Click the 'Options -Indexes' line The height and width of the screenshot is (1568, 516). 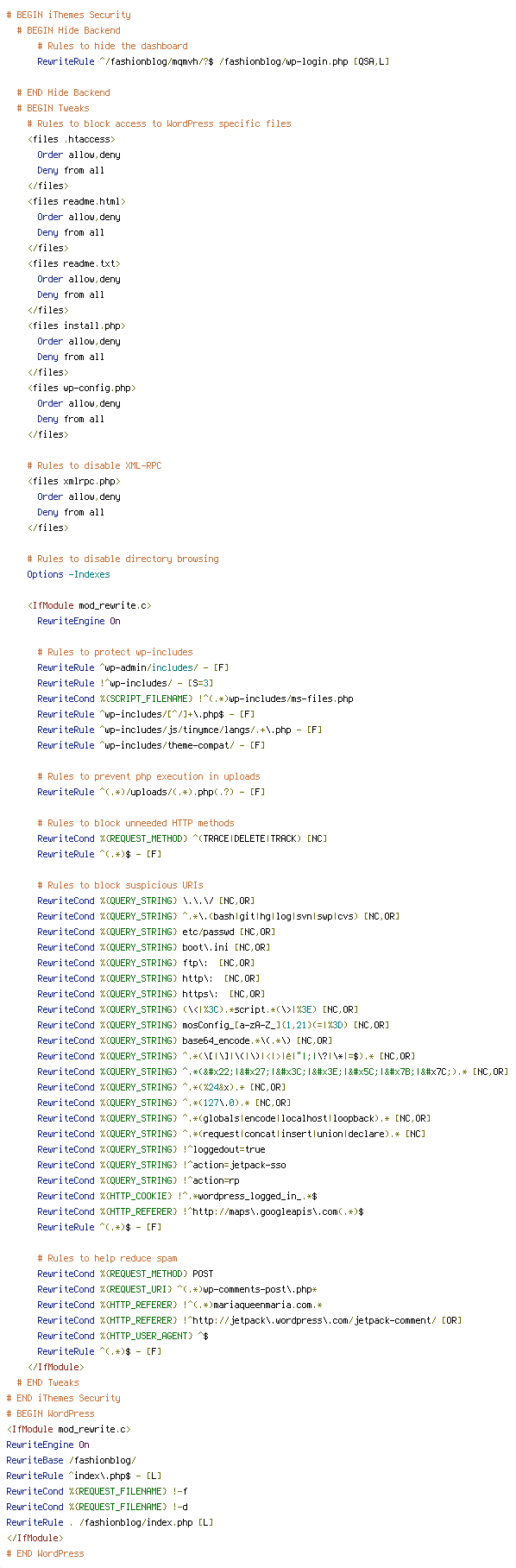pos(68,574)
